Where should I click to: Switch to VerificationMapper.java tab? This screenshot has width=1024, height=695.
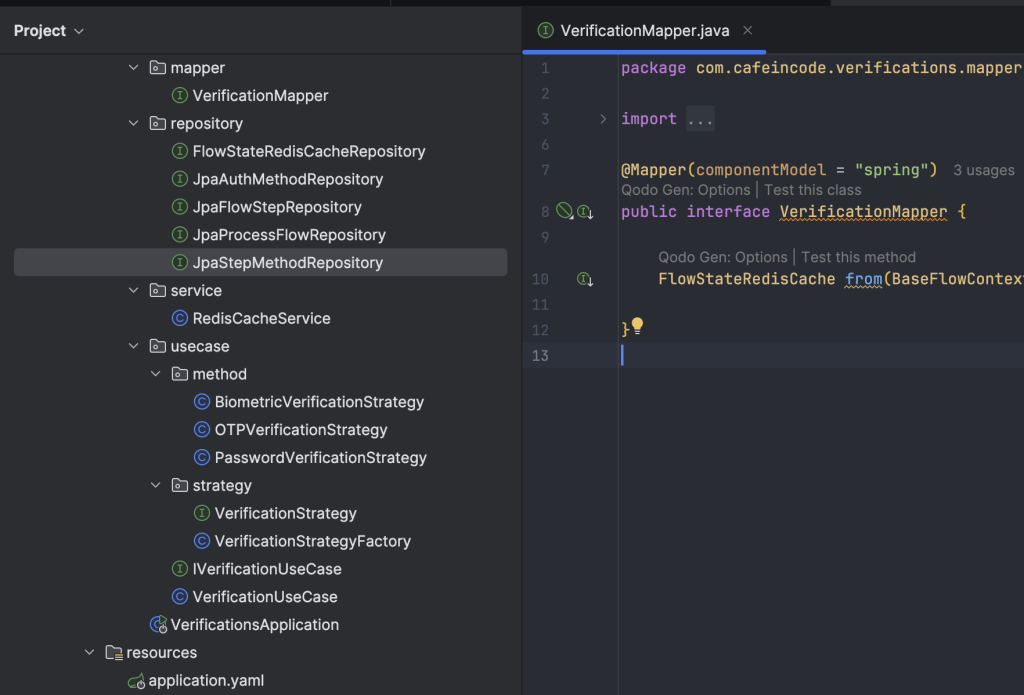(x=644, y=31)
